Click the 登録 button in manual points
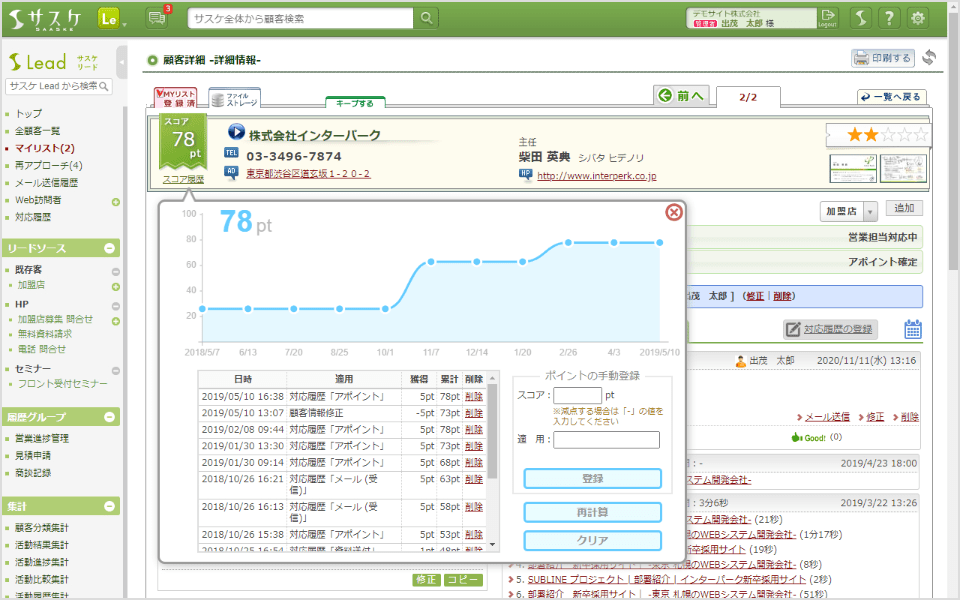Viewport: 960px width, 600px height. 592,479
